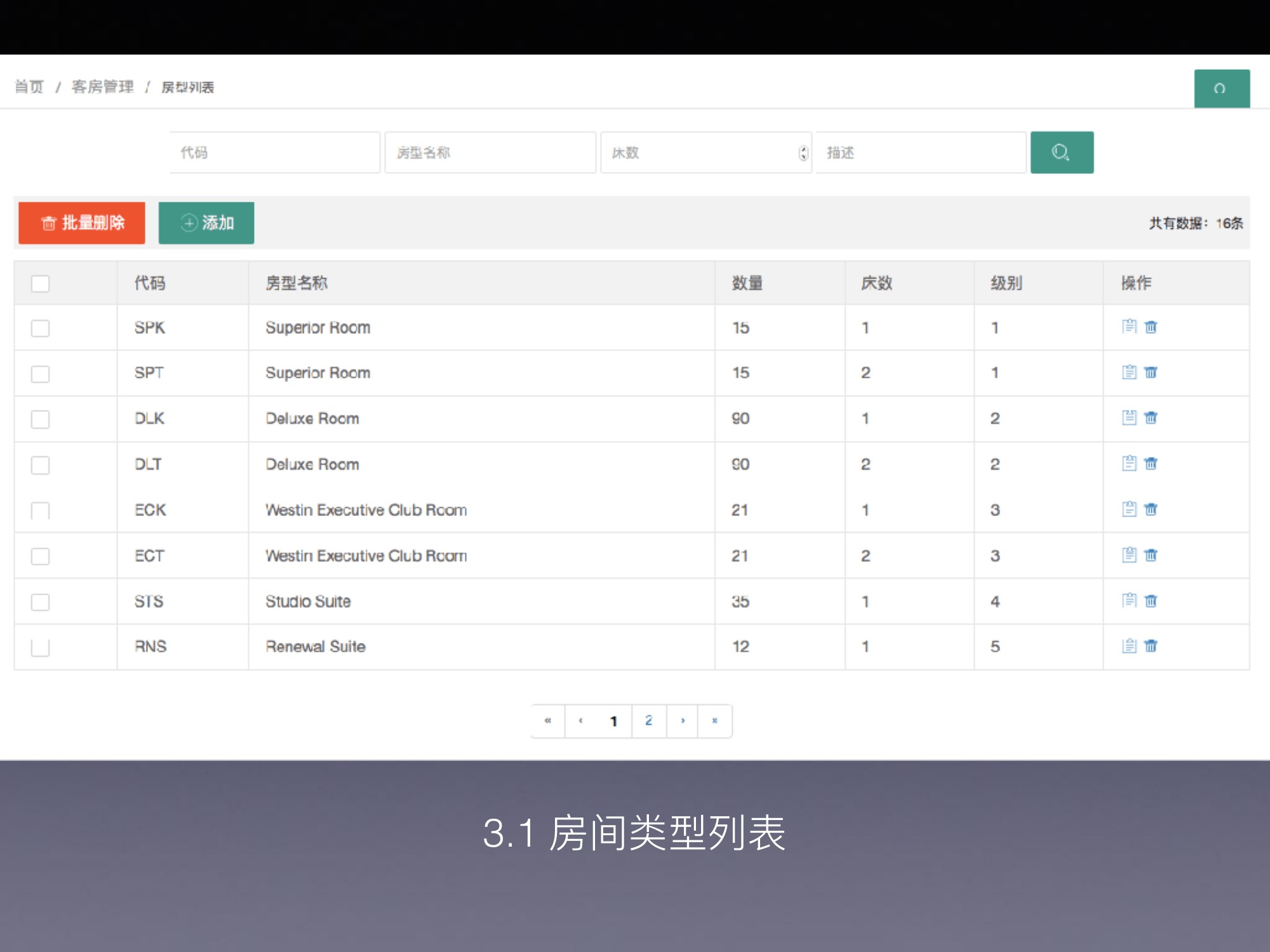This screenshot has width=1270, height=952.
Task: Click the 批量删除 button
Action: click(82, 223)
